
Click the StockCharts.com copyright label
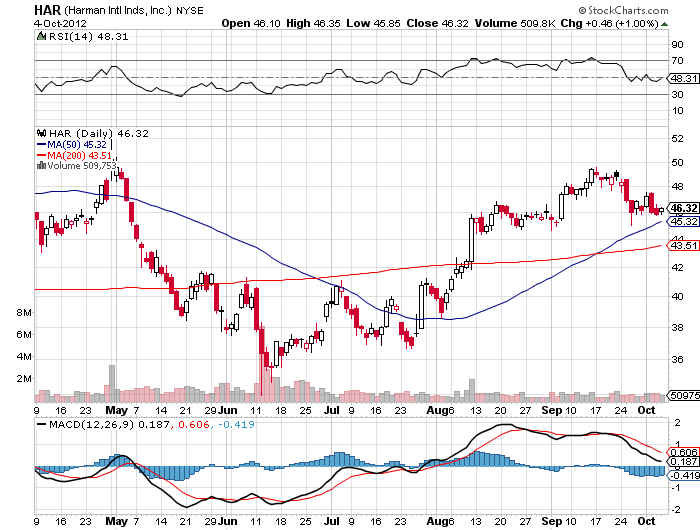click(623, 10)
